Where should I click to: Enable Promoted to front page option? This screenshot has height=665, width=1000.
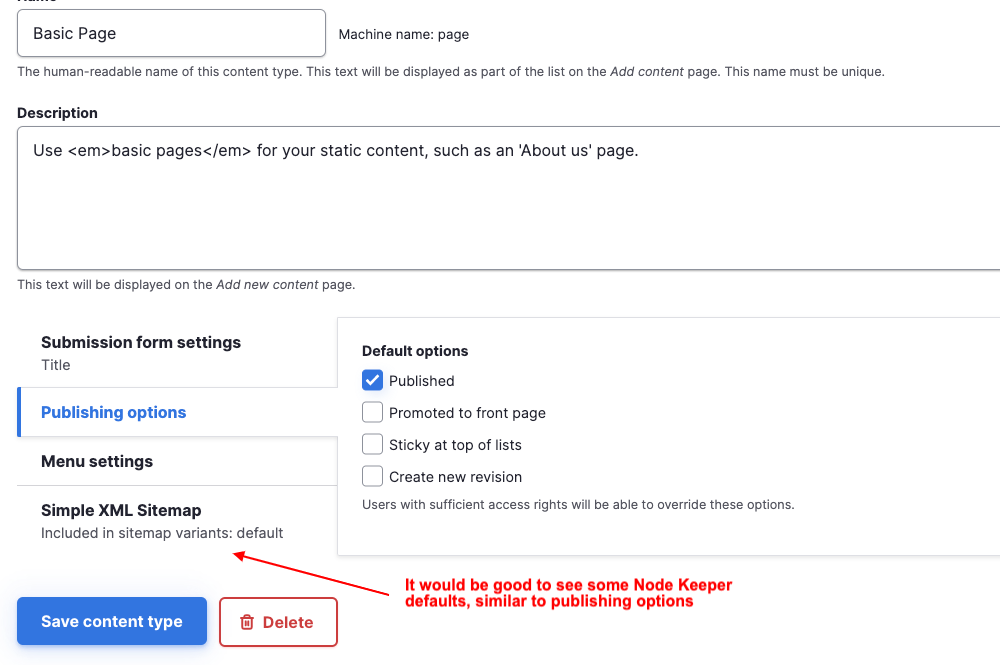373,412
